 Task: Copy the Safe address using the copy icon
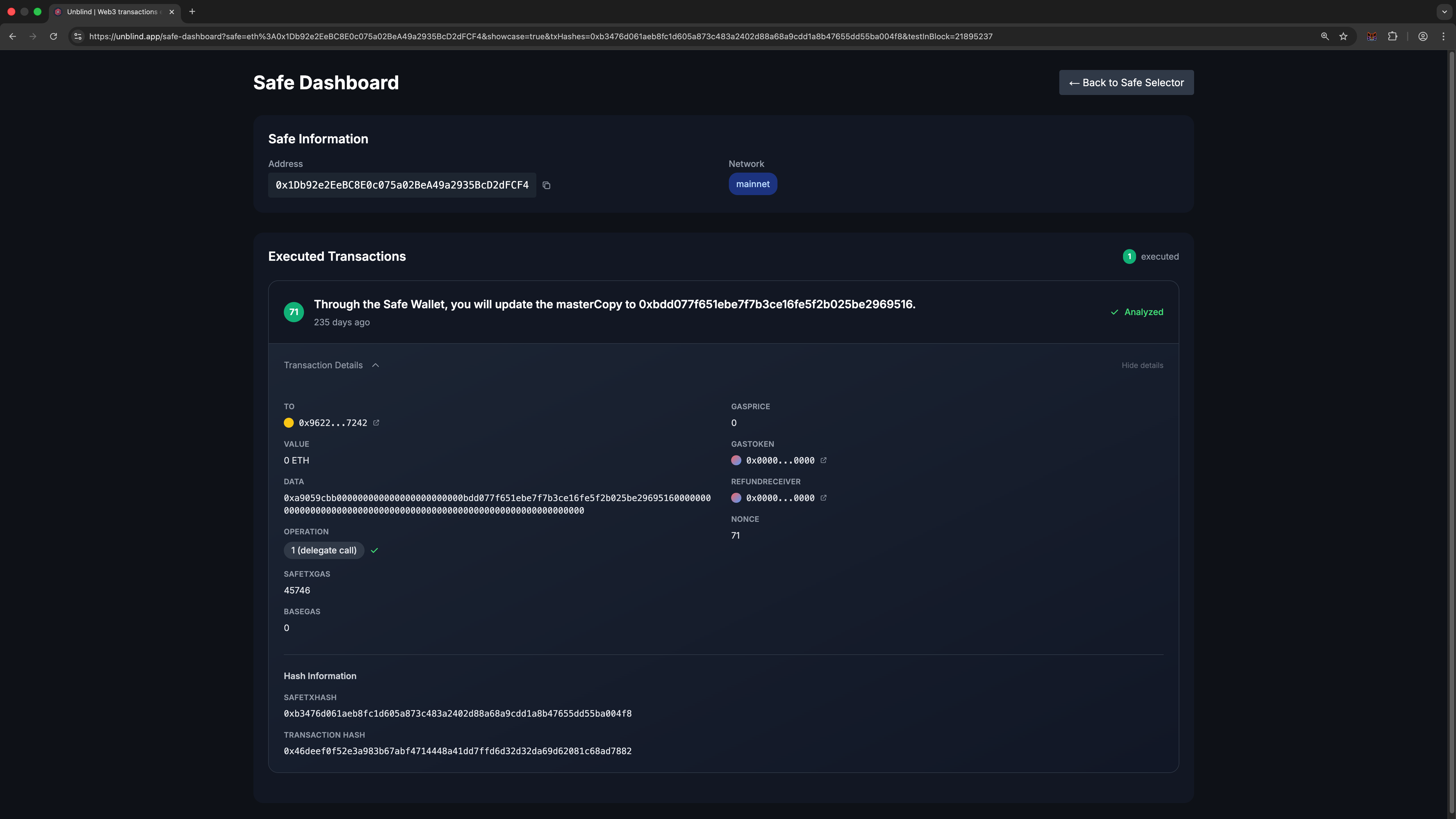coord(546,185)
